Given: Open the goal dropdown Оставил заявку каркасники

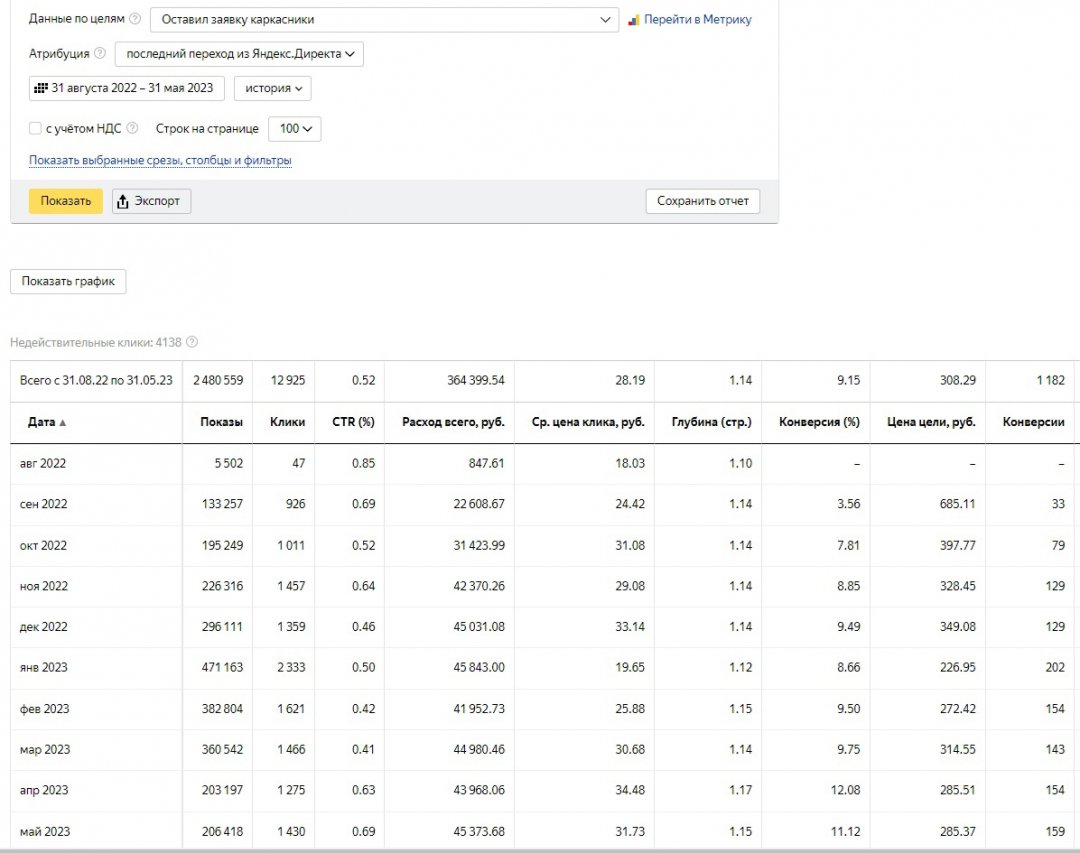Looking at the screenshot, I should pyautogui.click(x=384, y=19).
